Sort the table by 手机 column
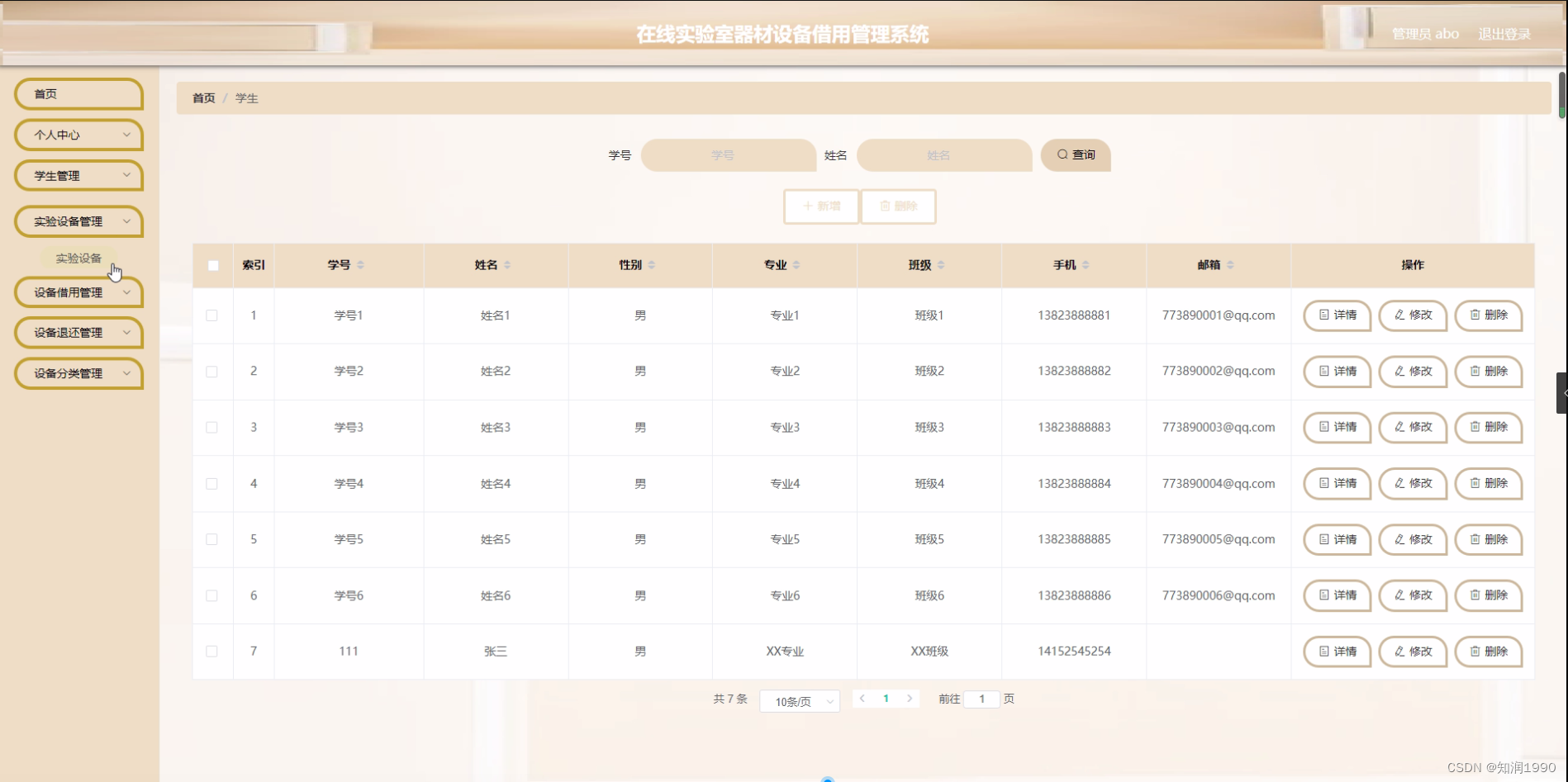The height and width of the screenshot is (782, 1568). (x=1085, y=265)
